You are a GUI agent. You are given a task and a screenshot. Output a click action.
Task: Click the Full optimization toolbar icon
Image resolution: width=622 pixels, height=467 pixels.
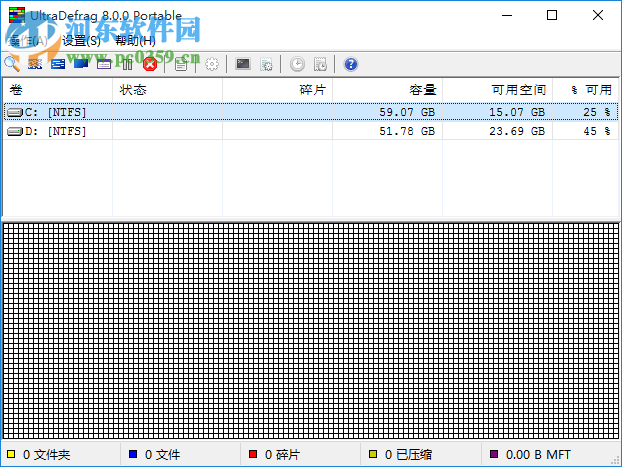[81, 64]
